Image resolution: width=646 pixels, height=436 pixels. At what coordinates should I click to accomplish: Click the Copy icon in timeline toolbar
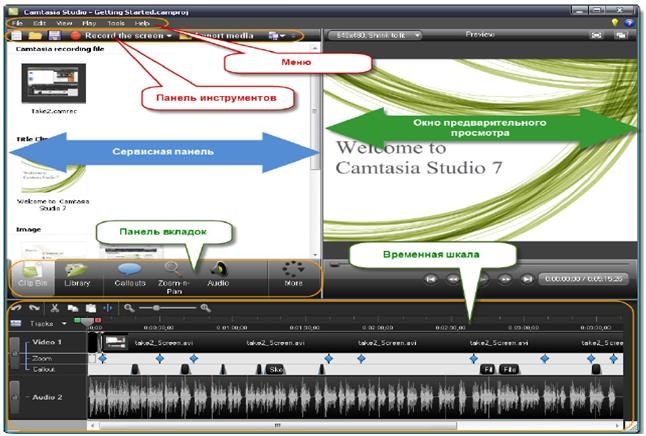(73, 308)
